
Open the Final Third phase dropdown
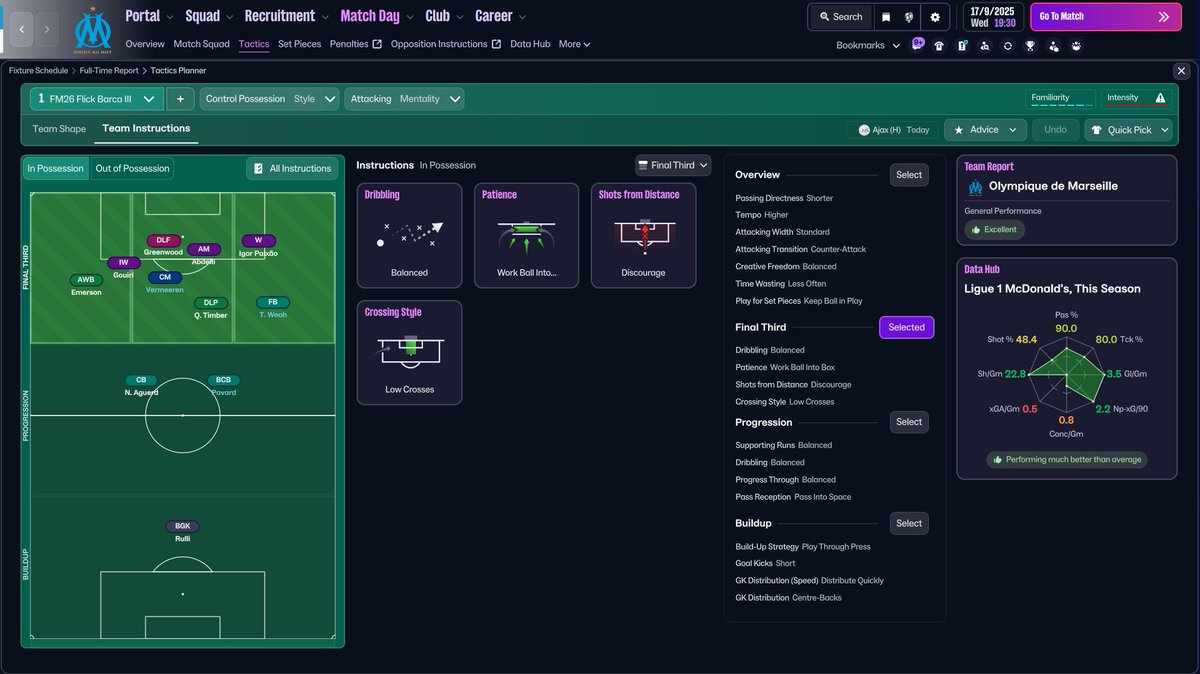[x=673, y=165]
